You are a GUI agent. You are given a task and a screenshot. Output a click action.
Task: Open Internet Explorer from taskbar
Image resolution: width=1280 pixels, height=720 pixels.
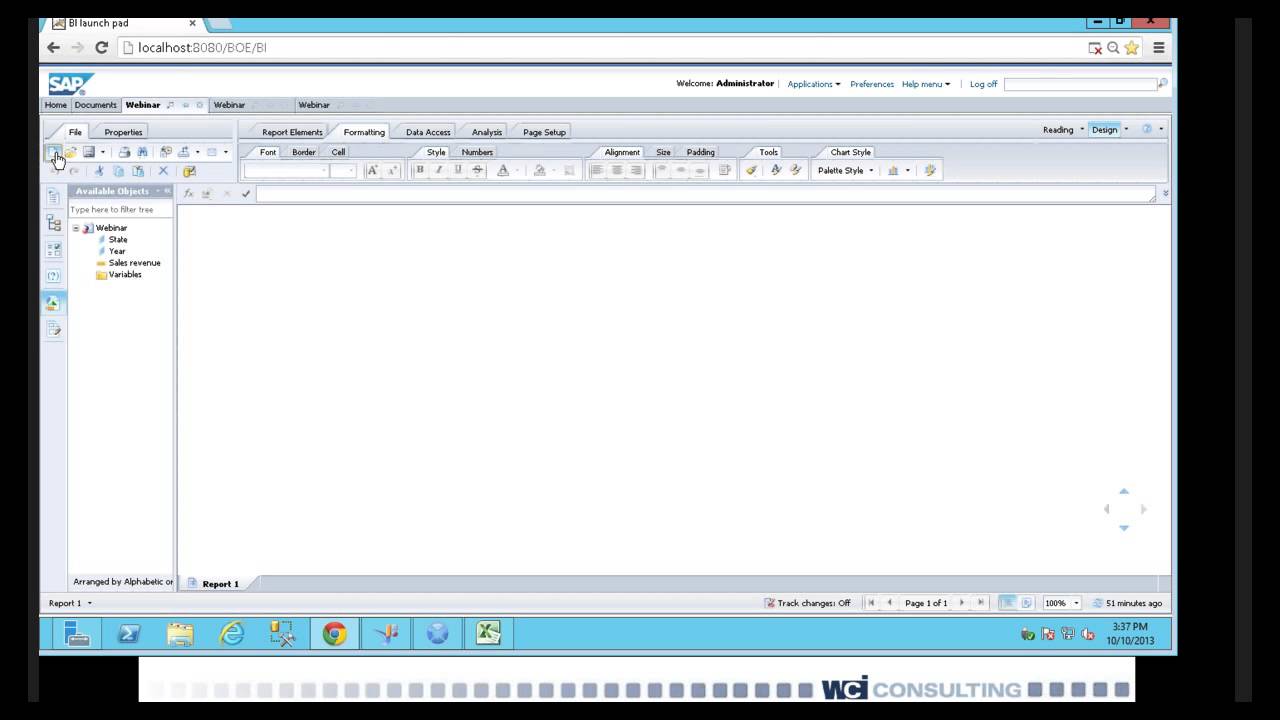click(232, 633)
